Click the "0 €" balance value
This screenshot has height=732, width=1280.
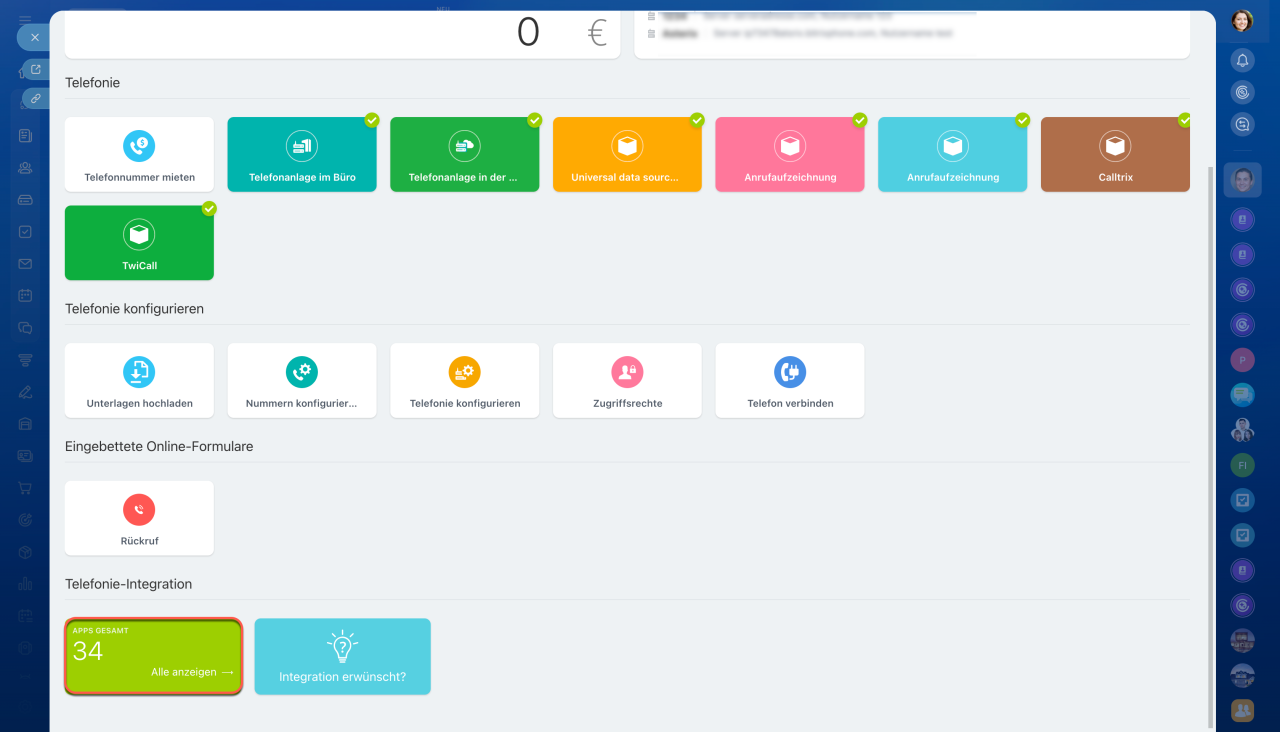click(x=562, y=34)
